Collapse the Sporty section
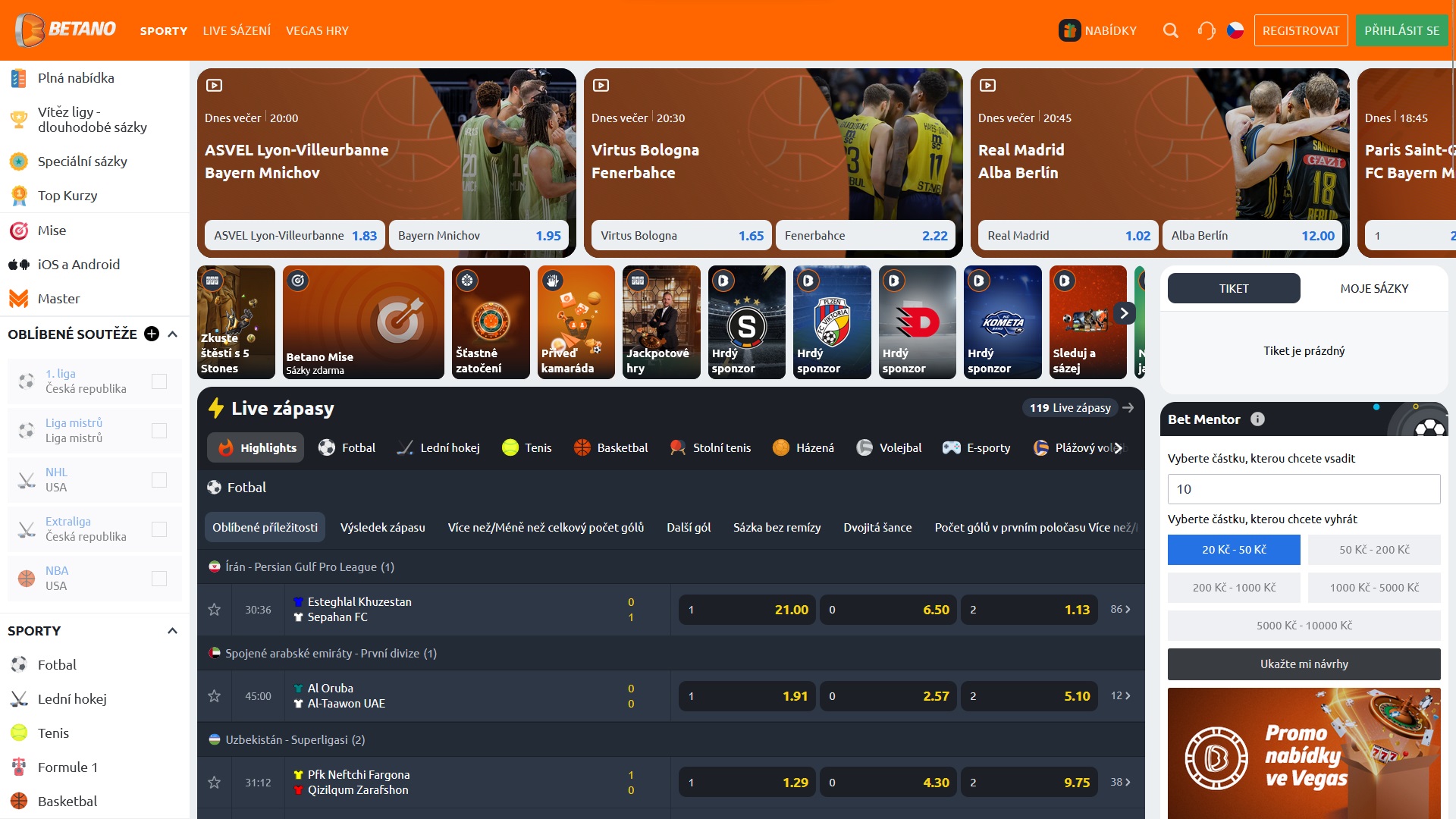1456x819 pixels. coord(173,631)
